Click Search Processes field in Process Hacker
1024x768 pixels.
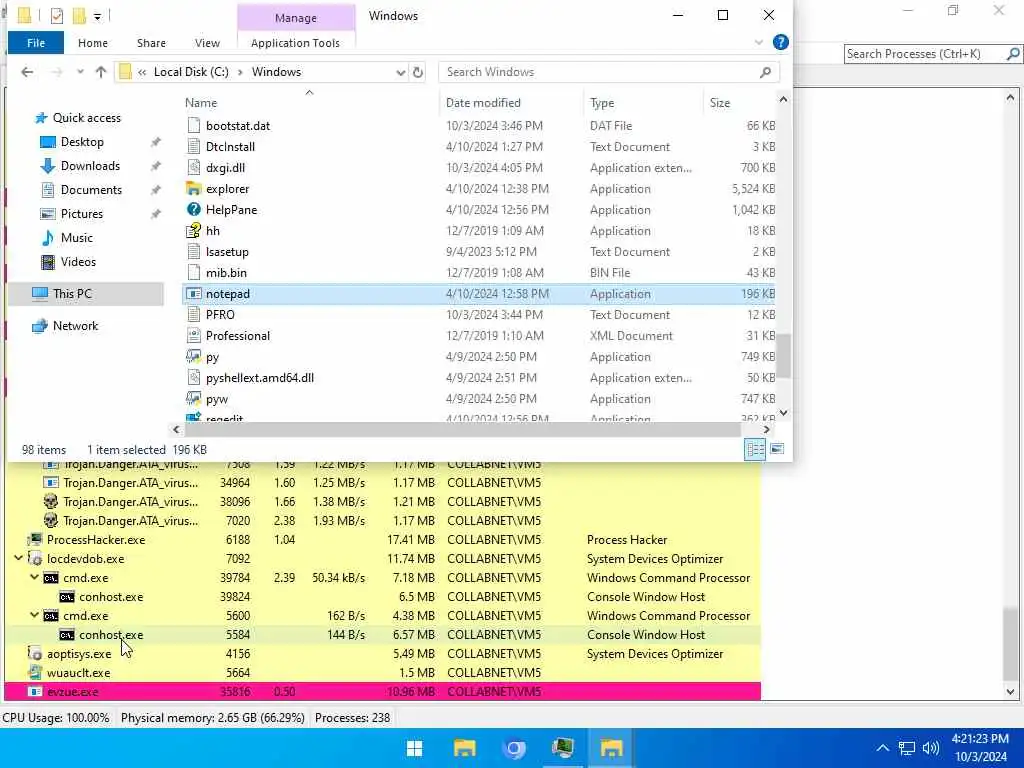[925, 54]
